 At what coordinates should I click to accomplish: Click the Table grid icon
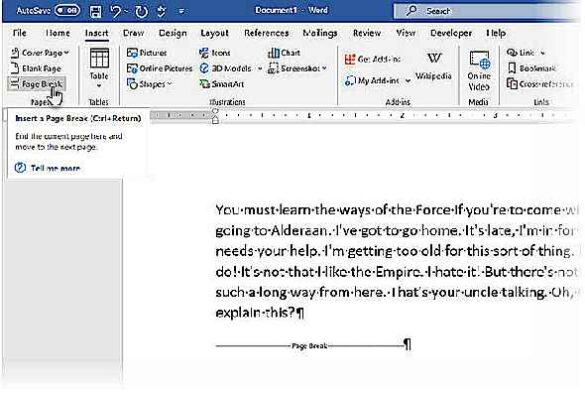pyautogui.click(x=99, y=59)
